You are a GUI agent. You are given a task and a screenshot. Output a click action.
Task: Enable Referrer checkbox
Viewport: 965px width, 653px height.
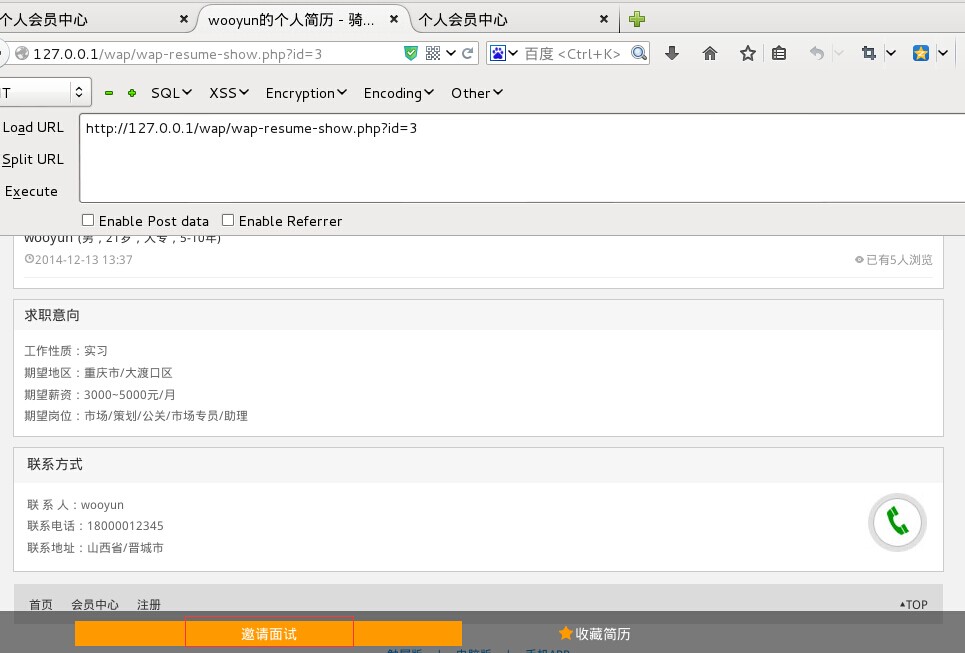coord(228,220)
